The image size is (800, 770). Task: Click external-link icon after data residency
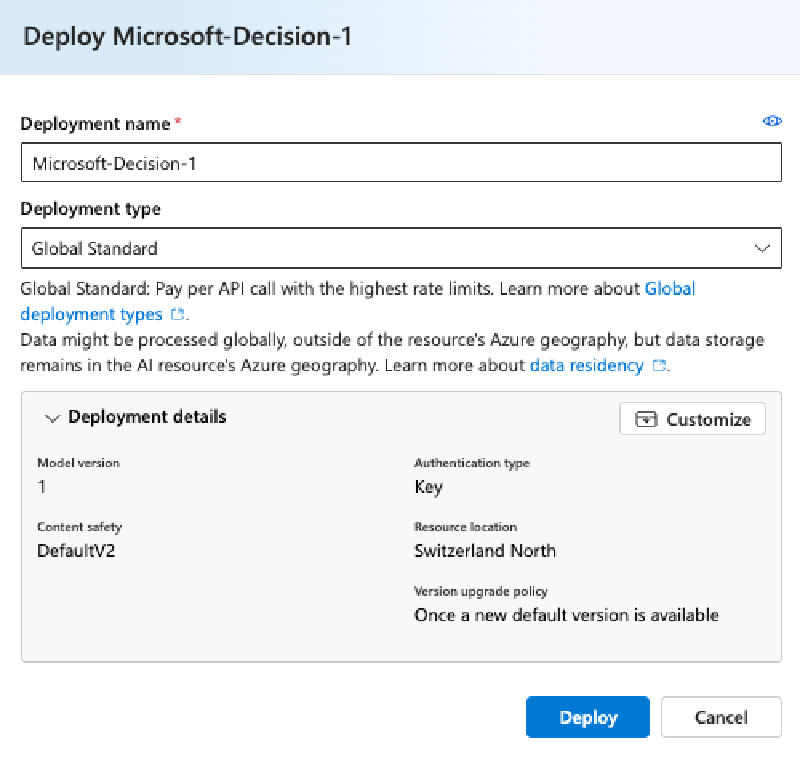[659, 365]
